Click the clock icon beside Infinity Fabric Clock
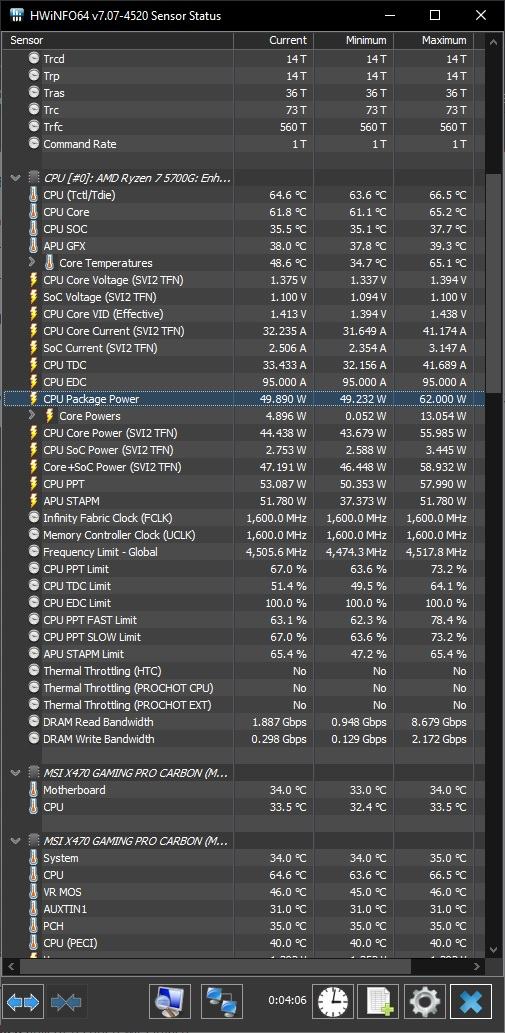This screenshot has width=505, height=1033. tap(34, 518)
